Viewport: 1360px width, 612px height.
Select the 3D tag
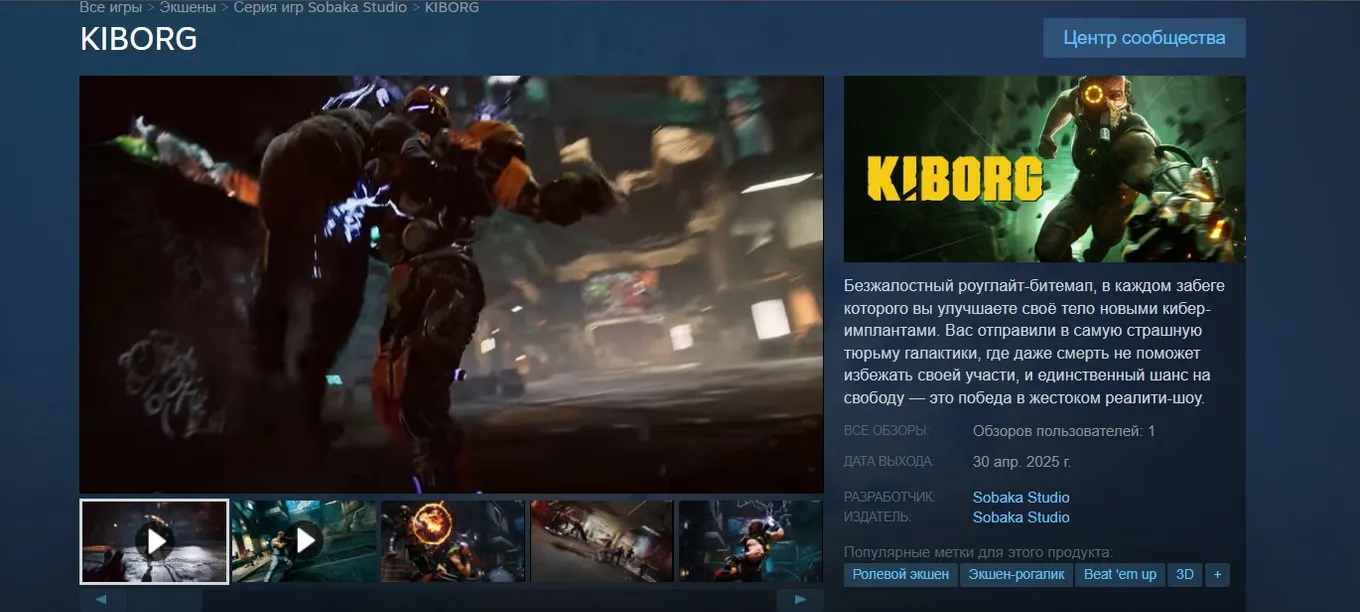(x=1185, y=574)
